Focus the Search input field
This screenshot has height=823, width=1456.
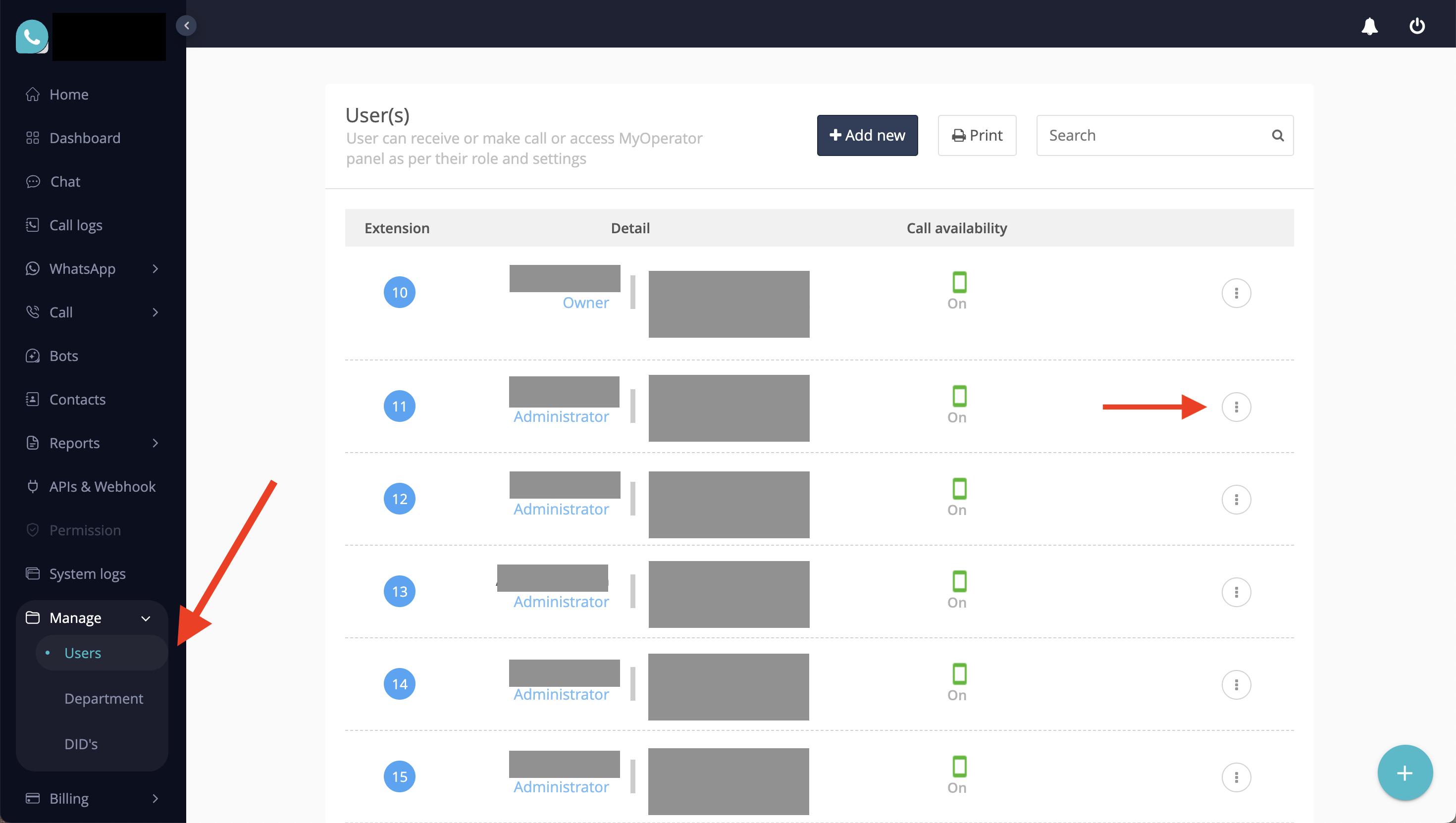(x=1153, y=136)
